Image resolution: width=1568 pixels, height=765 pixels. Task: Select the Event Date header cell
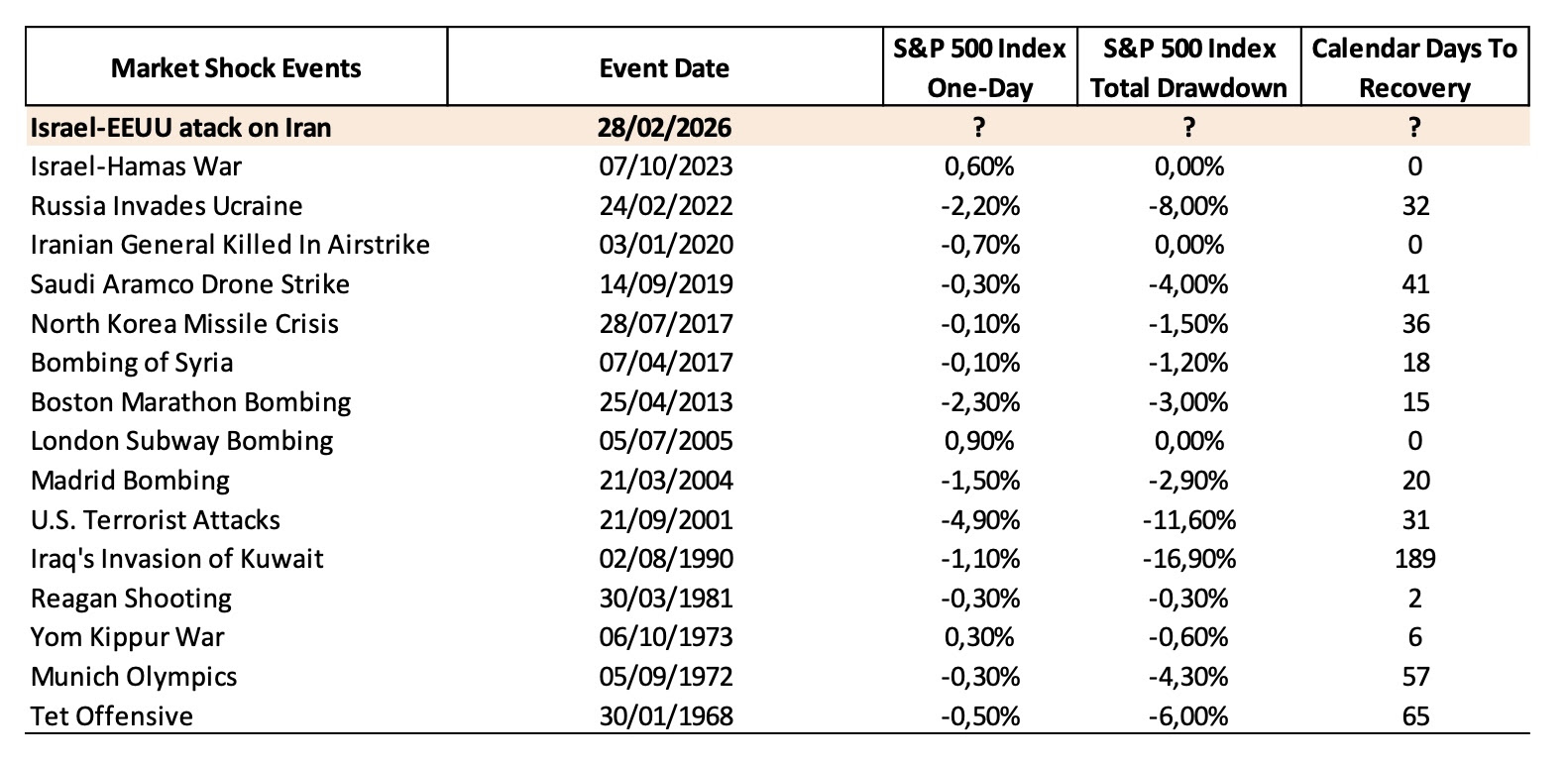pos(664,67)
